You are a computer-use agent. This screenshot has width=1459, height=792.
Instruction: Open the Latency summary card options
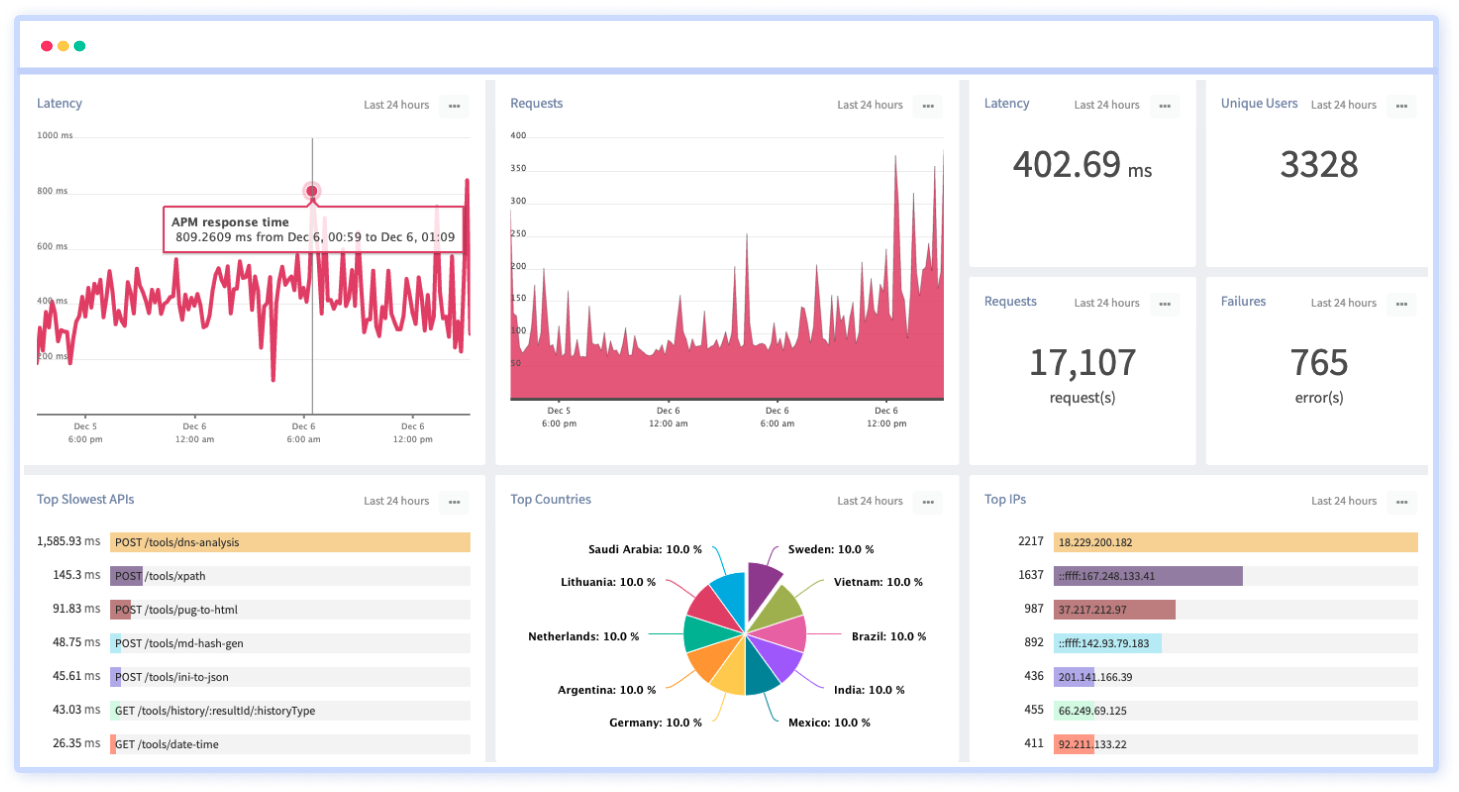(x=1165, y=106)
